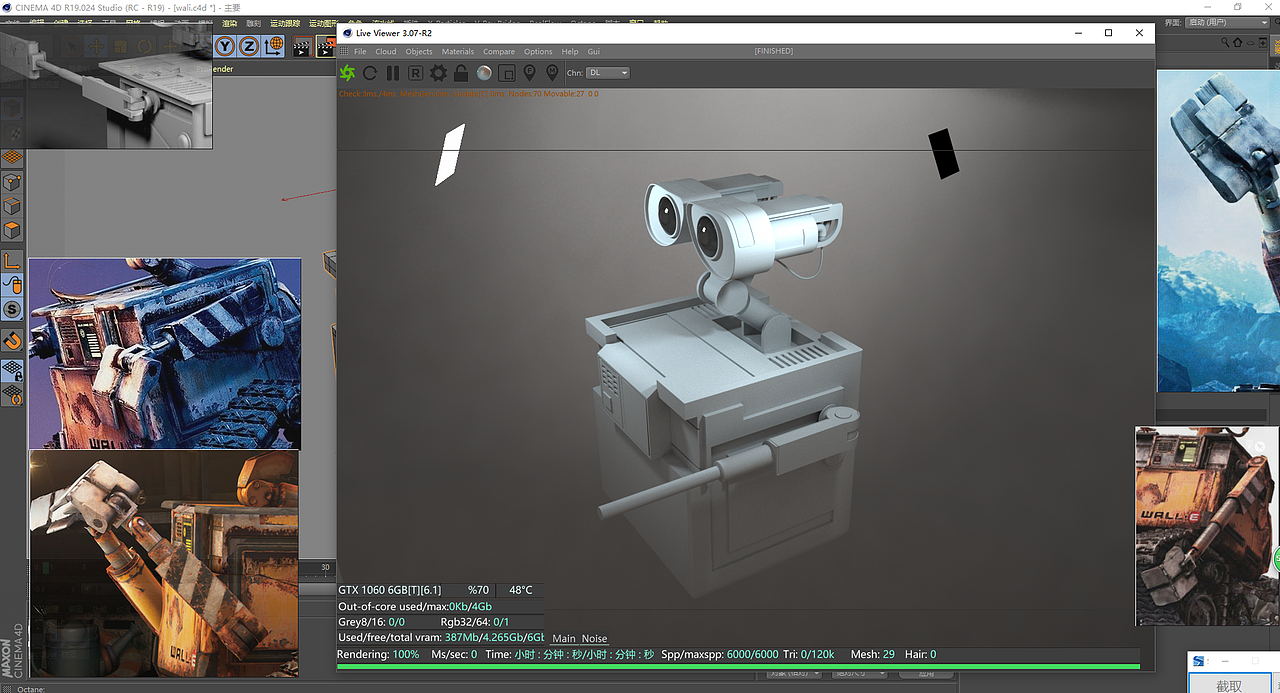The image size is (1280, 693).
Task: Toggle render region R button
Action: [415, 72]
